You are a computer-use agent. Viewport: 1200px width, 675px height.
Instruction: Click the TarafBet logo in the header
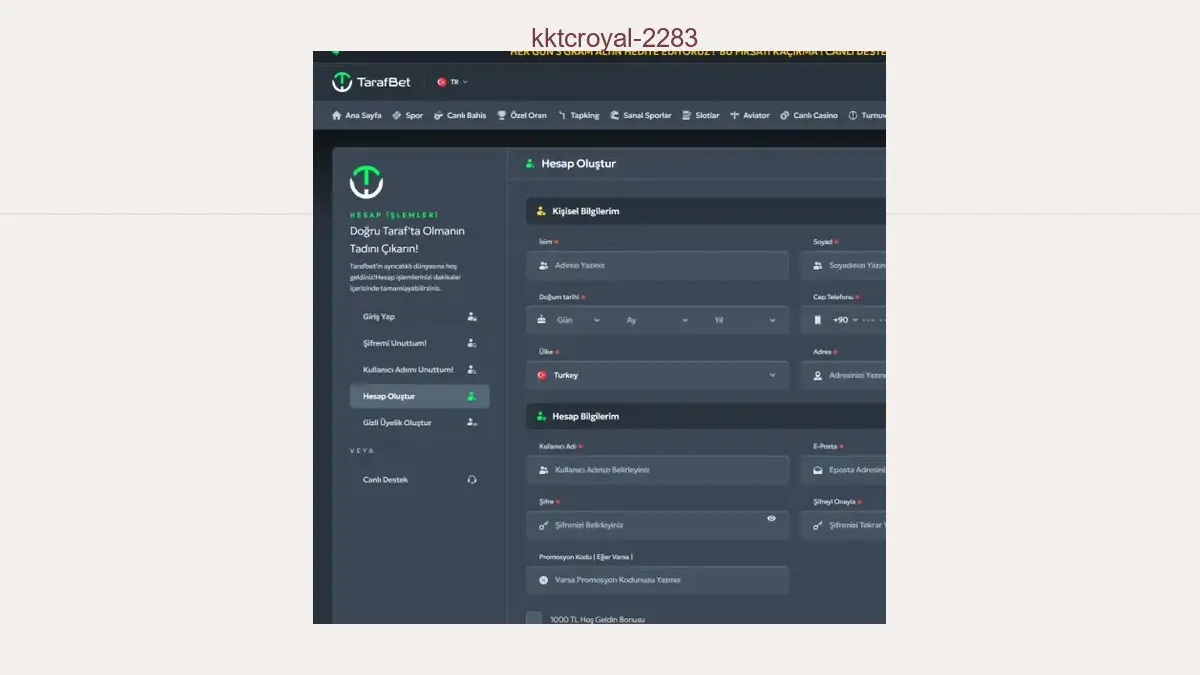[x=371, y=82]
